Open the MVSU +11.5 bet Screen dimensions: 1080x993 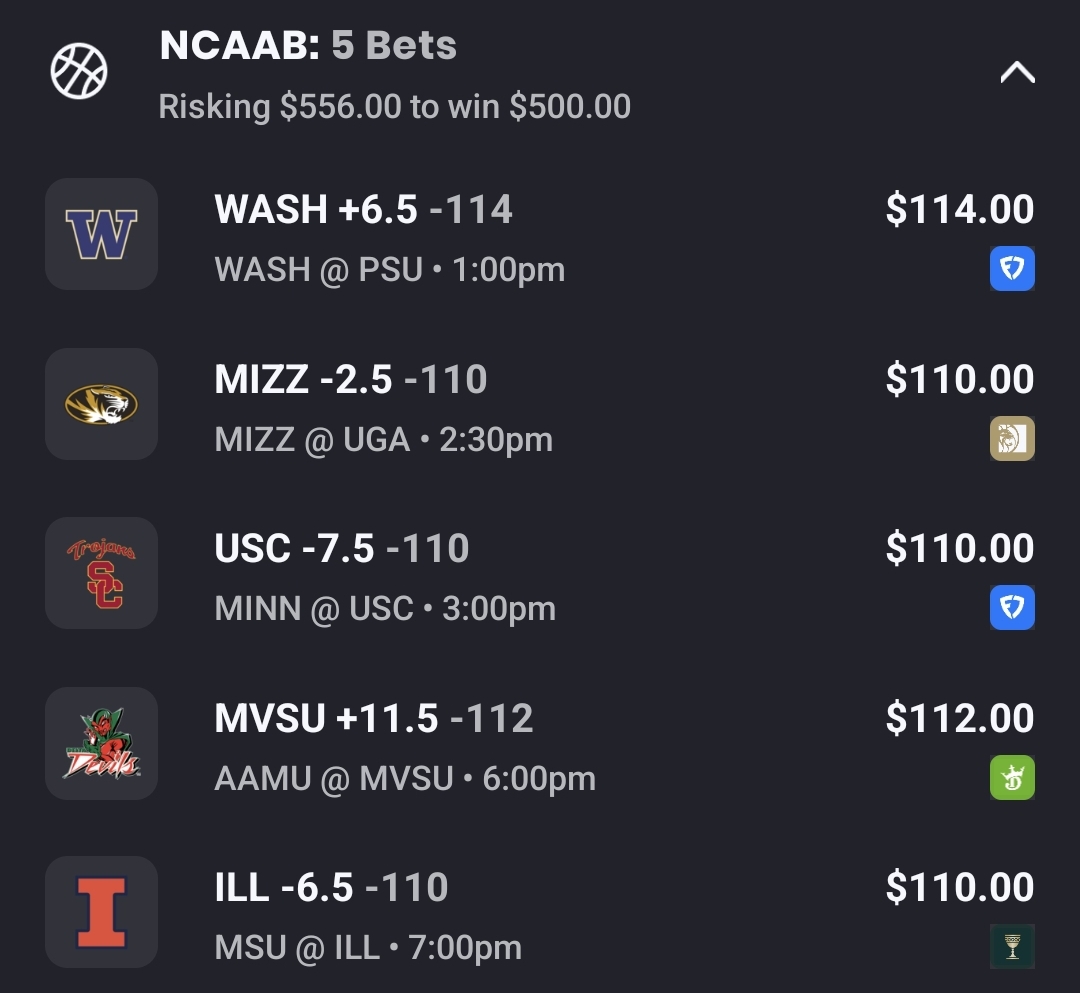point(374,719)
